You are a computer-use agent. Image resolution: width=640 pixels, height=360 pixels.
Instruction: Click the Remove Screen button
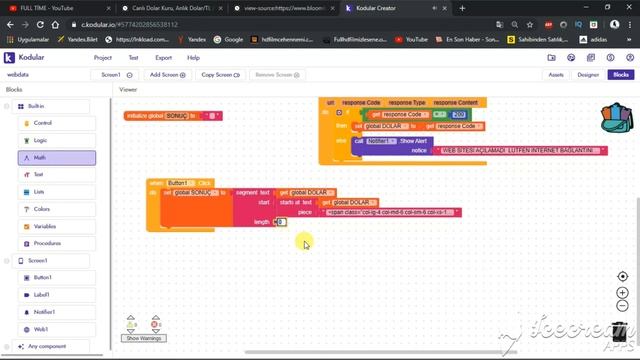(277, 75)
